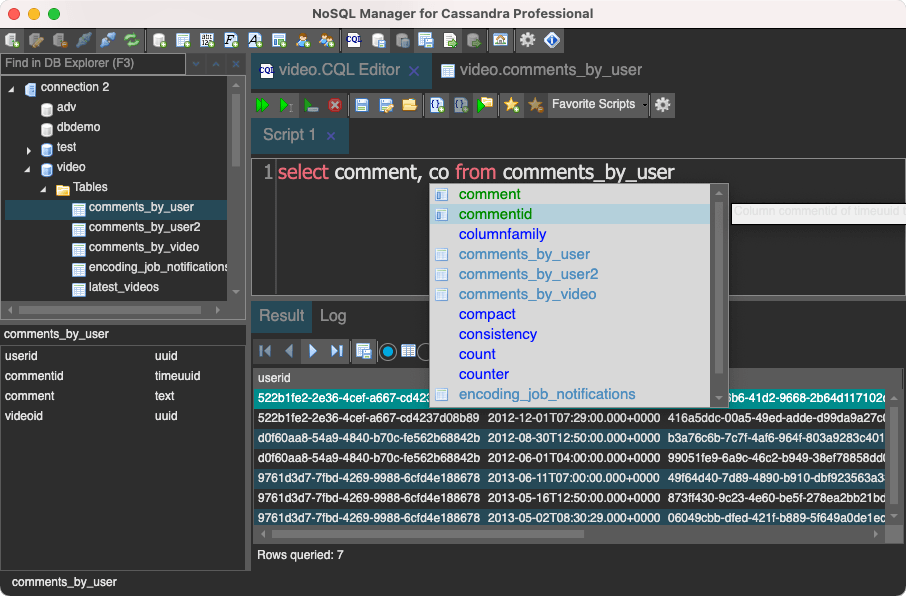Screen dimensions: 906x596
Task: Go to the next record in results
Action: [313, 351]
